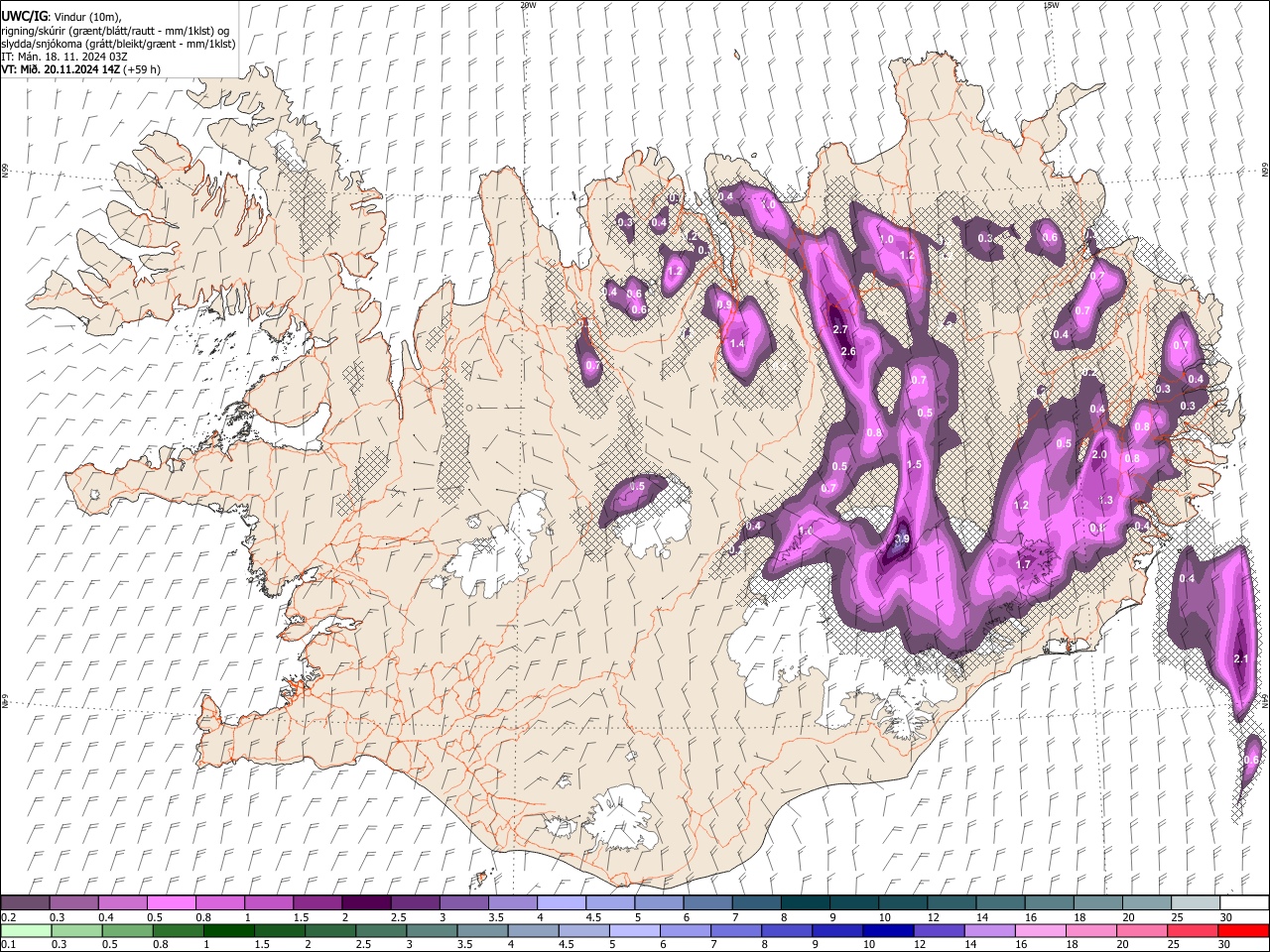
Task: Click the 2.0 precipitation value on the map
Action: [1099, 455]
